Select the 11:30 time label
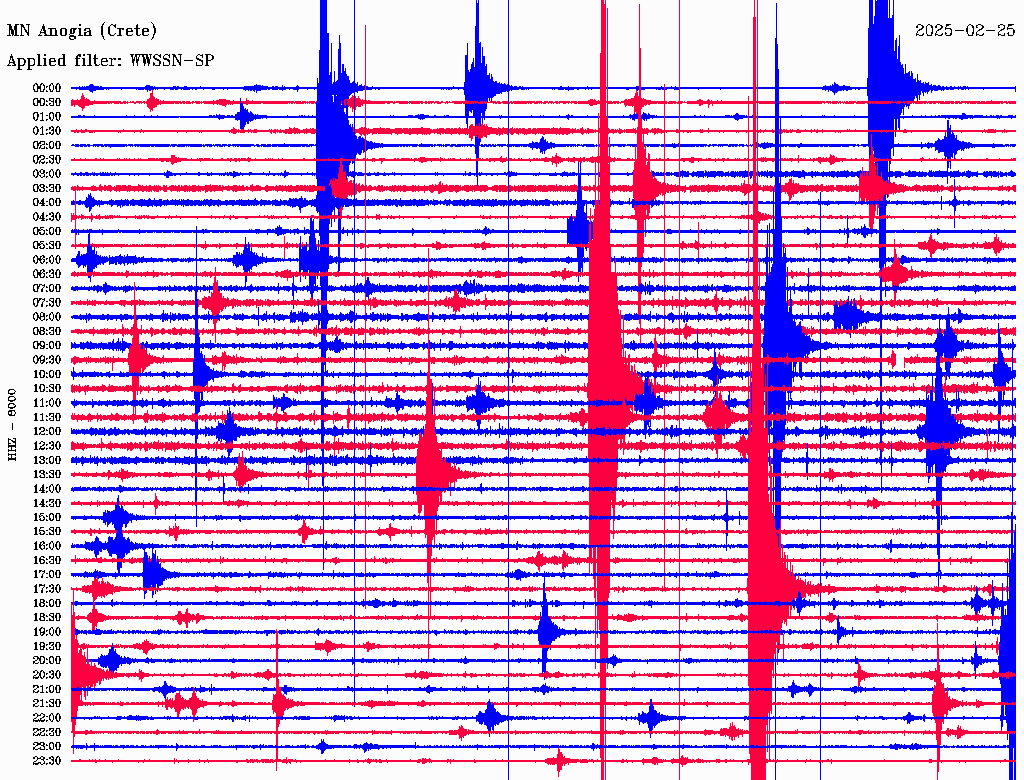1024x780 pixels. (46, 417)
